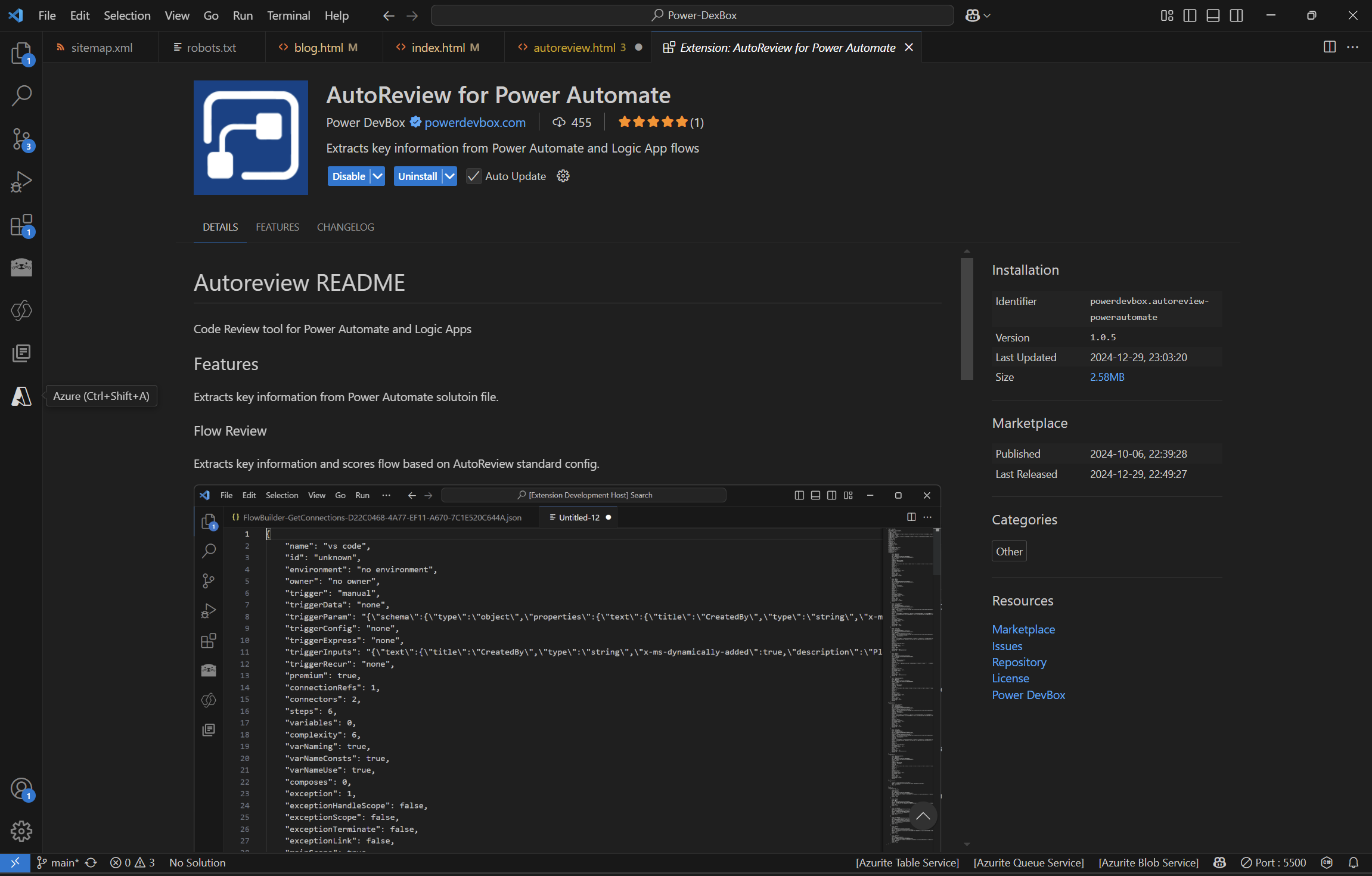Click the README vertical scrollbar thumb
Viewport: 1372px width, 876px height.
[x=967, y=319]
